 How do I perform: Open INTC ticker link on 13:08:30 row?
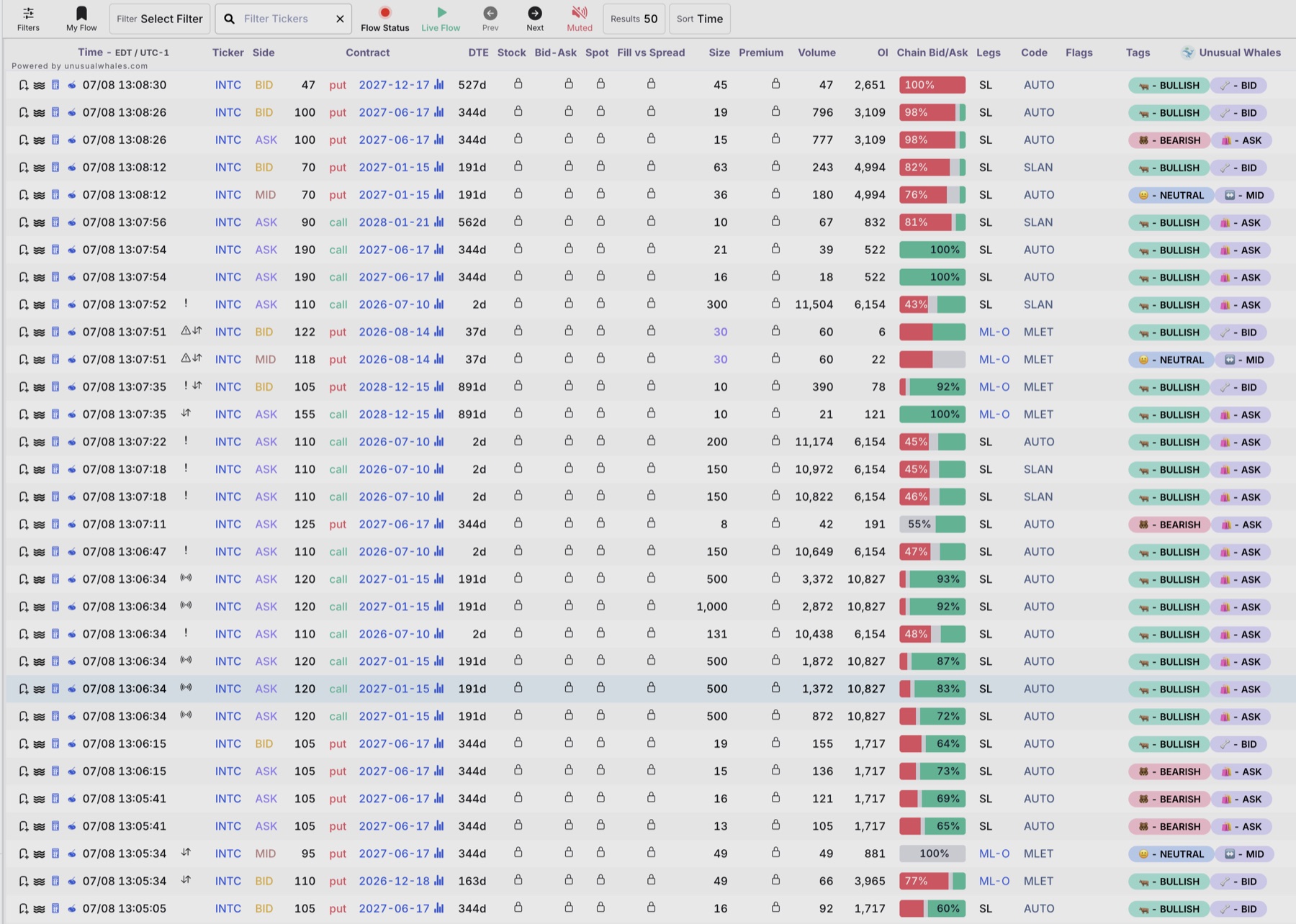click(x=228, y=85)
